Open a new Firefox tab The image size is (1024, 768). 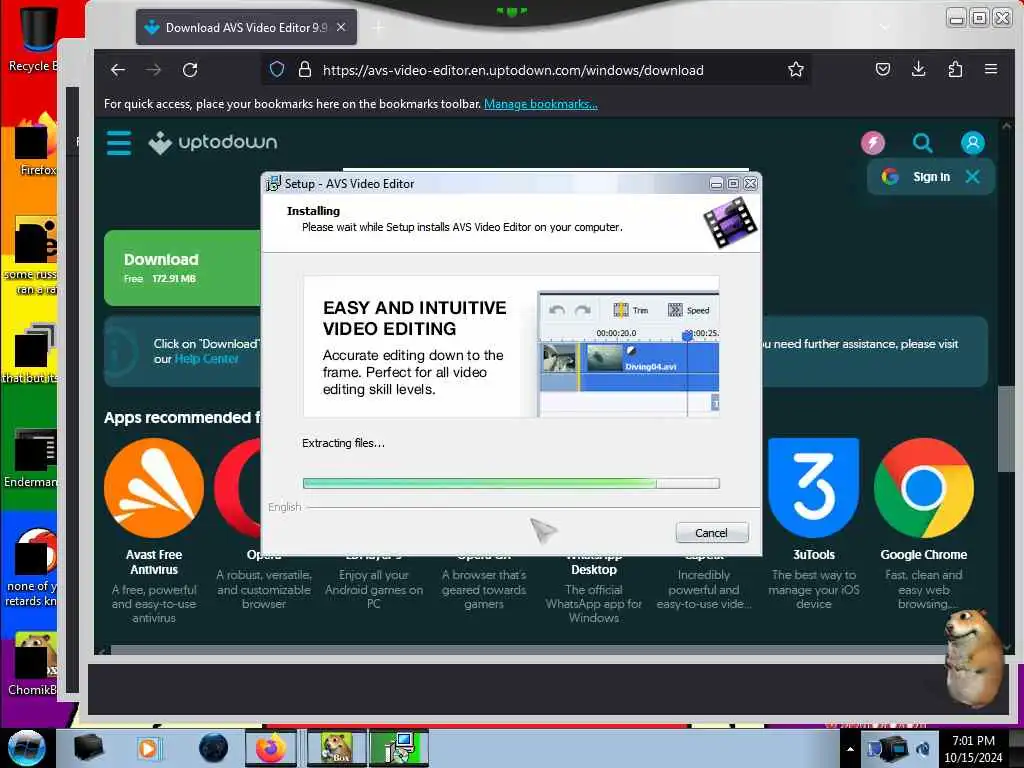378,27
